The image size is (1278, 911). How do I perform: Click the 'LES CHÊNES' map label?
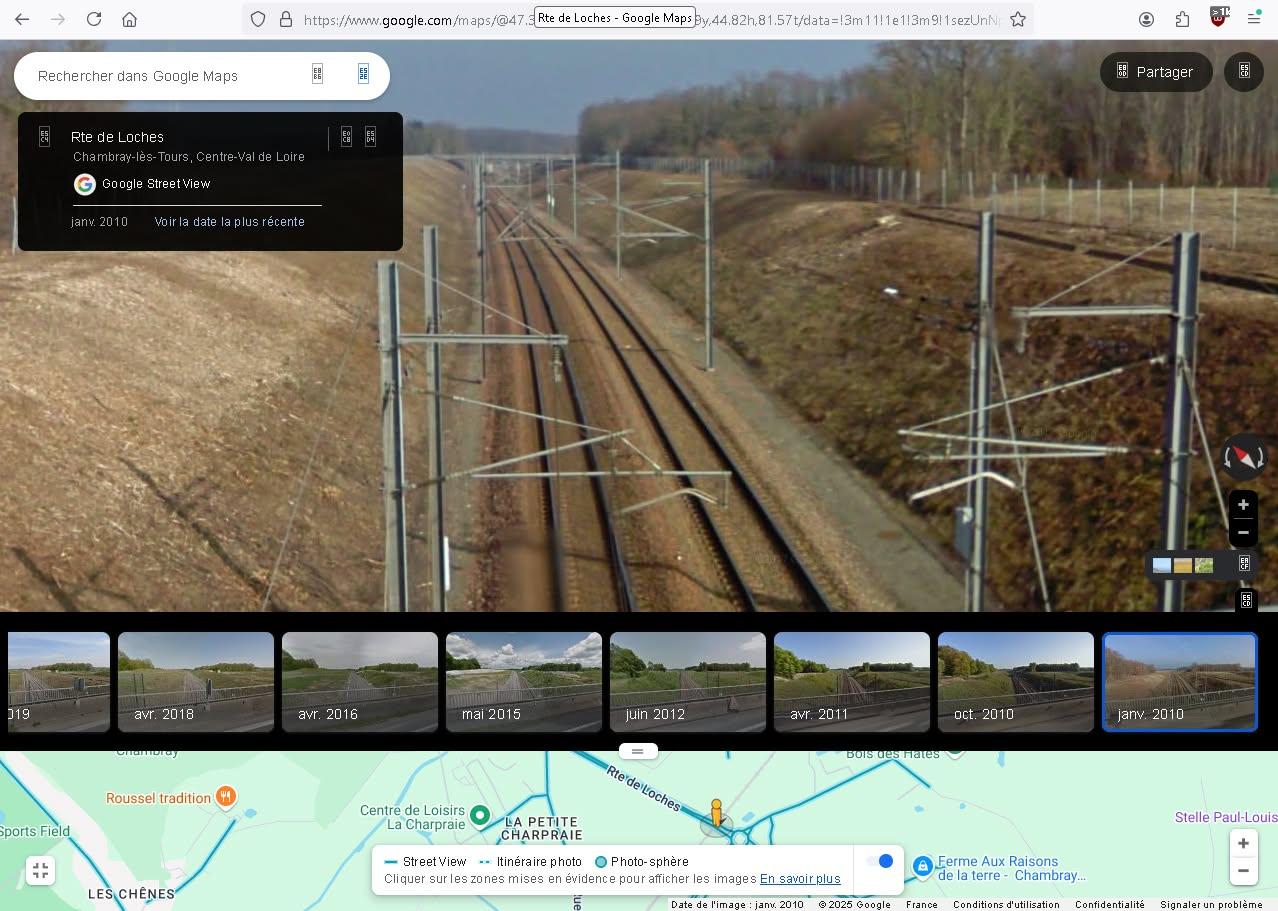[131, 894]
